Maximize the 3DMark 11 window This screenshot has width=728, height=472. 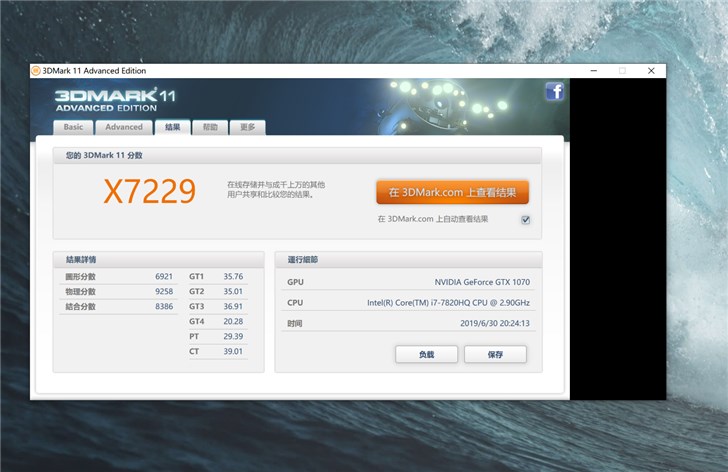622,71
